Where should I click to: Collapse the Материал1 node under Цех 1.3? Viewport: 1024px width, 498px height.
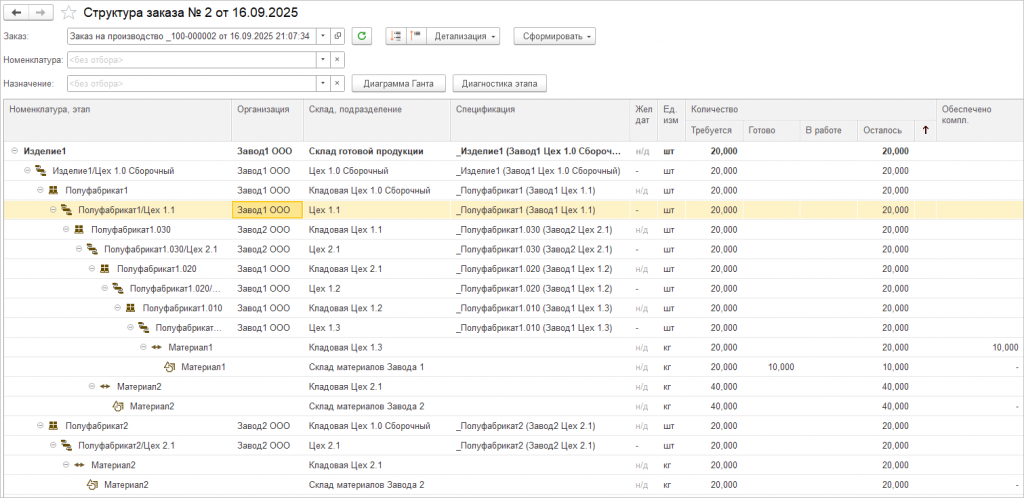144,347
